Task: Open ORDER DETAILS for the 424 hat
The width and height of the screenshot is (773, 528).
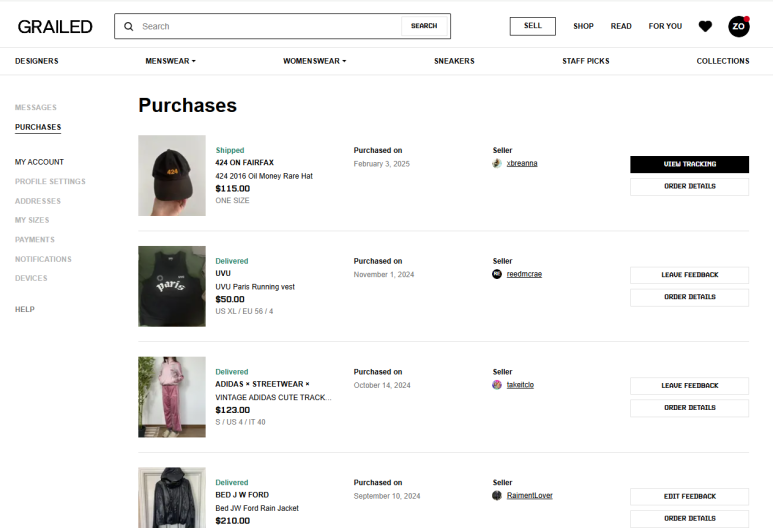Action: (689, 186)
